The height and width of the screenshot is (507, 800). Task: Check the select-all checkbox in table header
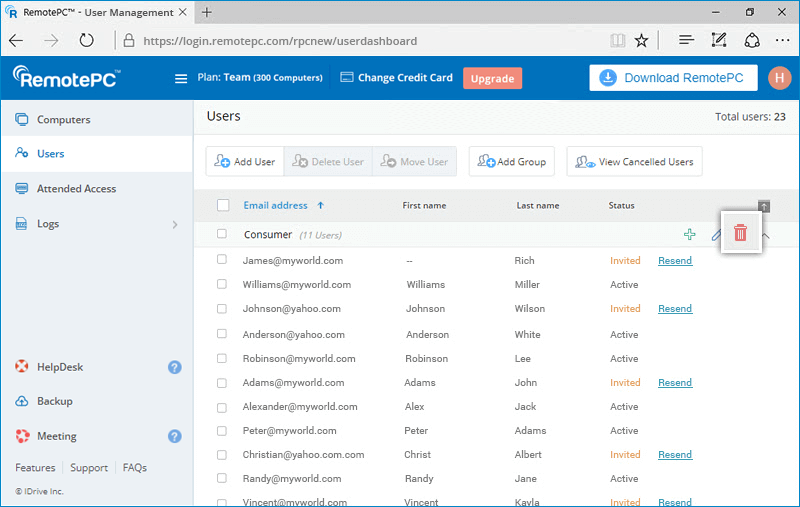click(x=223, y=205)
